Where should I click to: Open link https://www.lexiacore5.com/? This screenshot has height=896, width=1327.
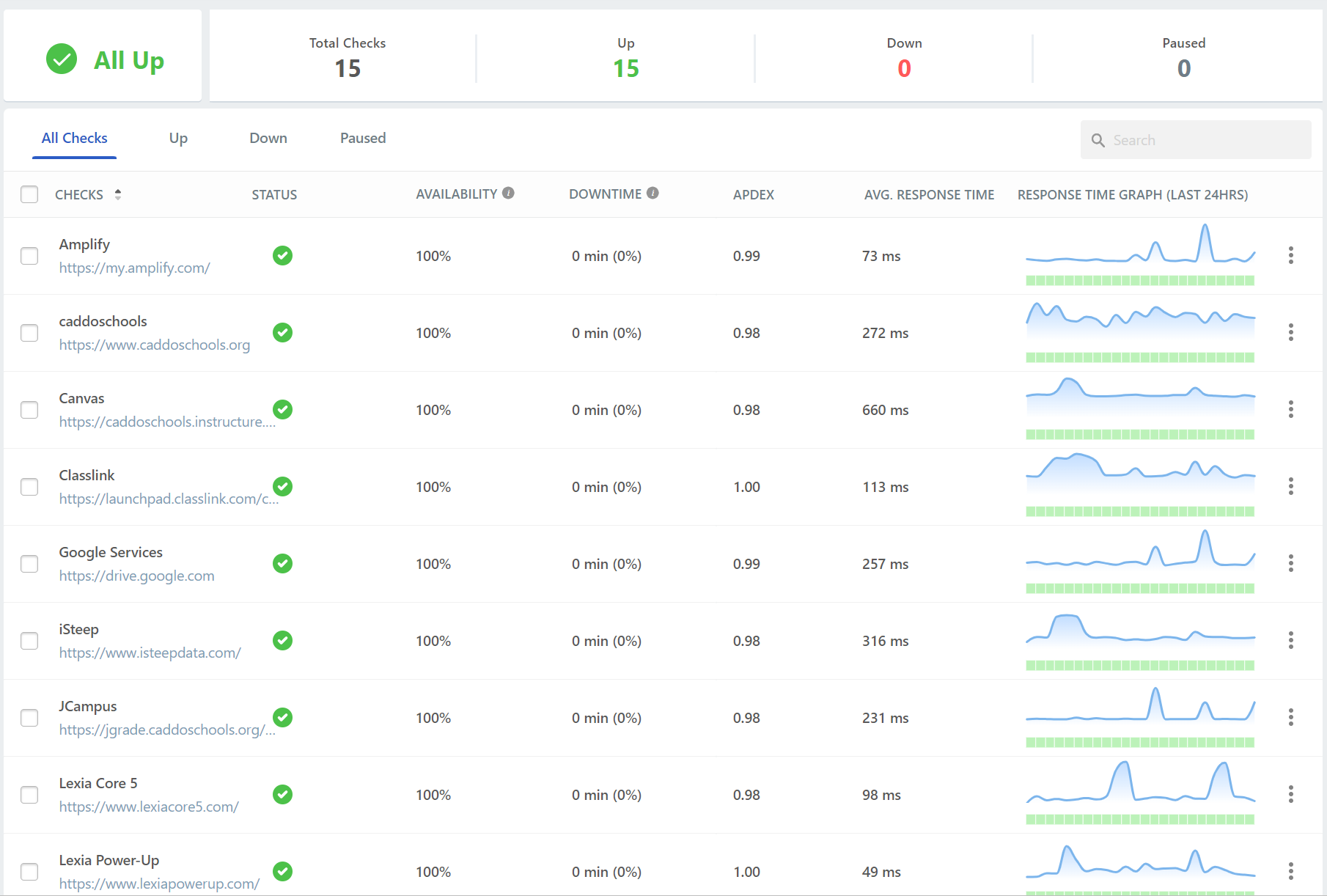click(x=149, y=807)
